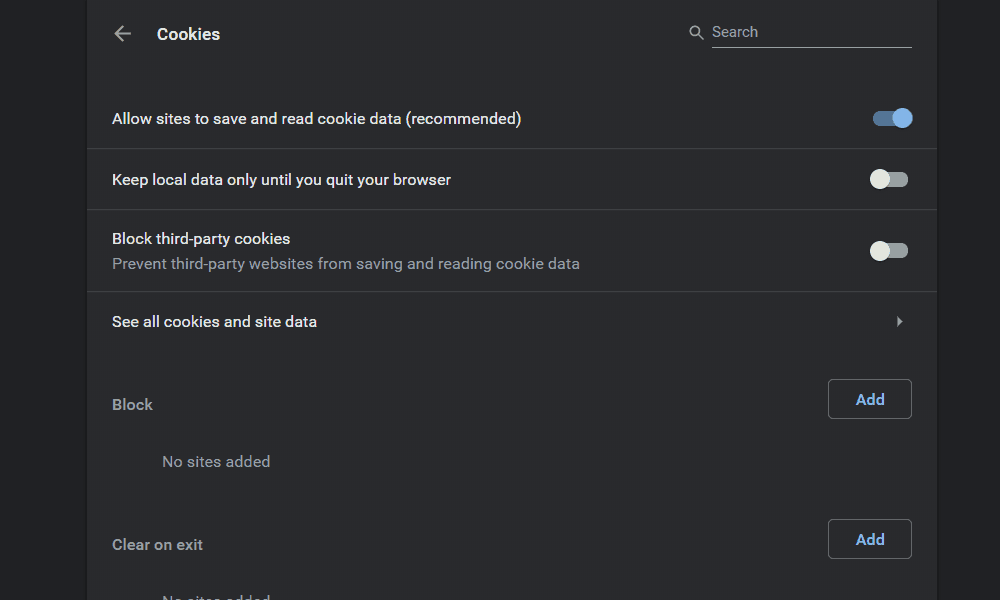Enable keep local data until quit toggle
1000x600 pixels.
pos(889,179)
